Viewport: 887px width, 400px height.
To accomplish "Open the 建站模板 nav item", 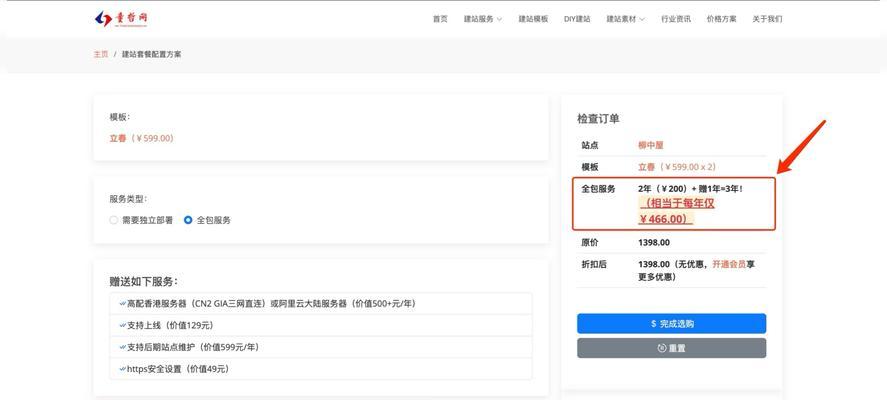I will pyautogui.click(x=533, y=19).
